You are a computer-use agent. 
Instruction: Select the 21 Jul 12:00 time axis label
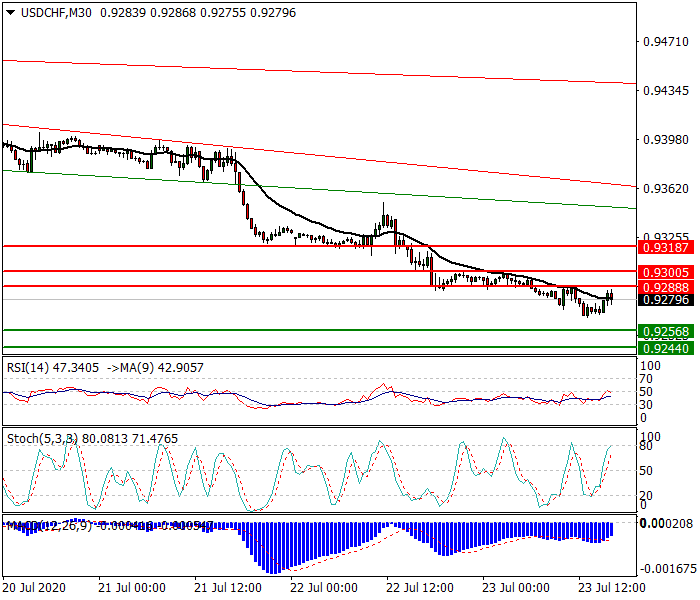[228, 588]
